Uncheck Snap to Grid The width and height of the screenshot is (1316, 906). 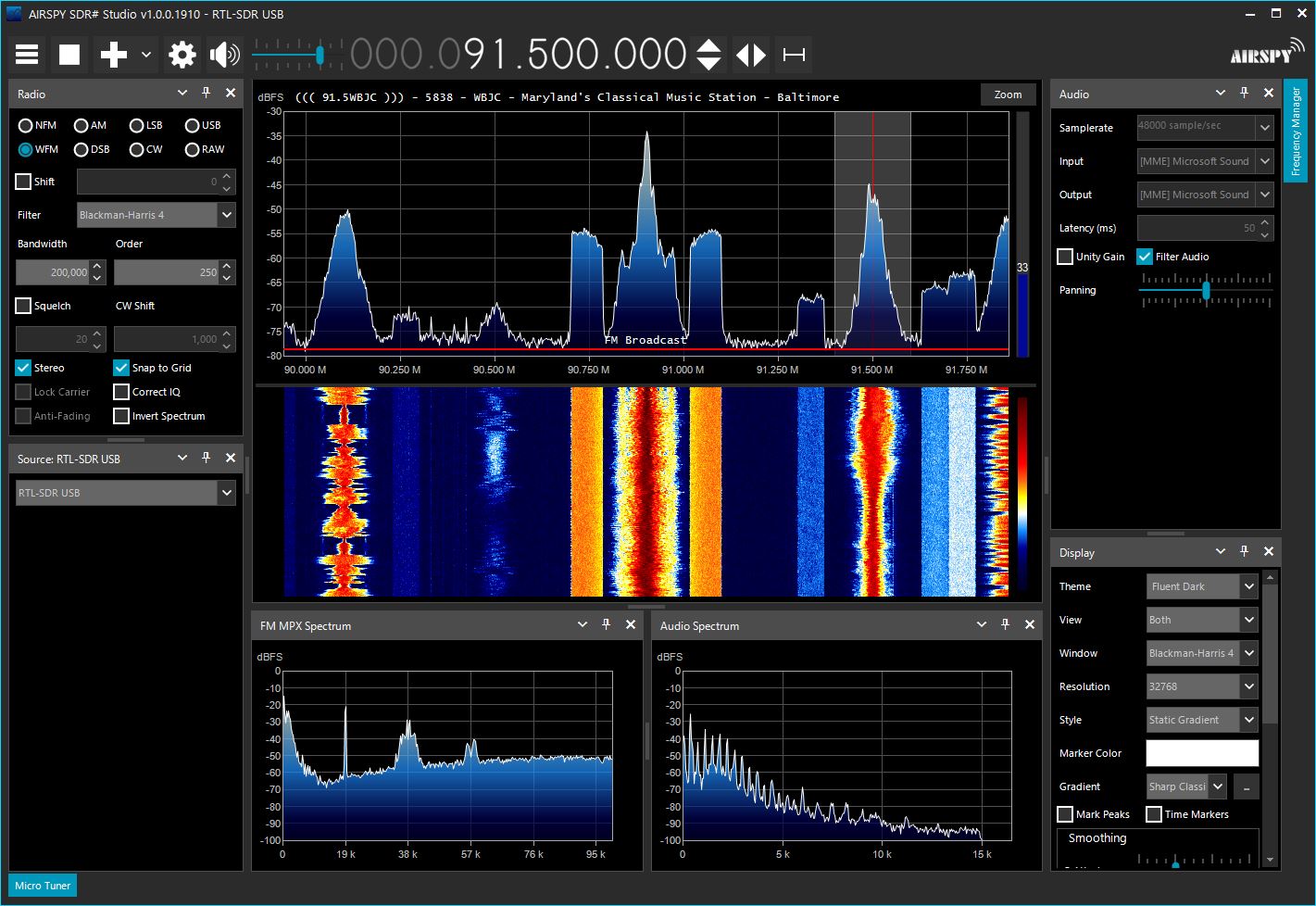[121, 368]
